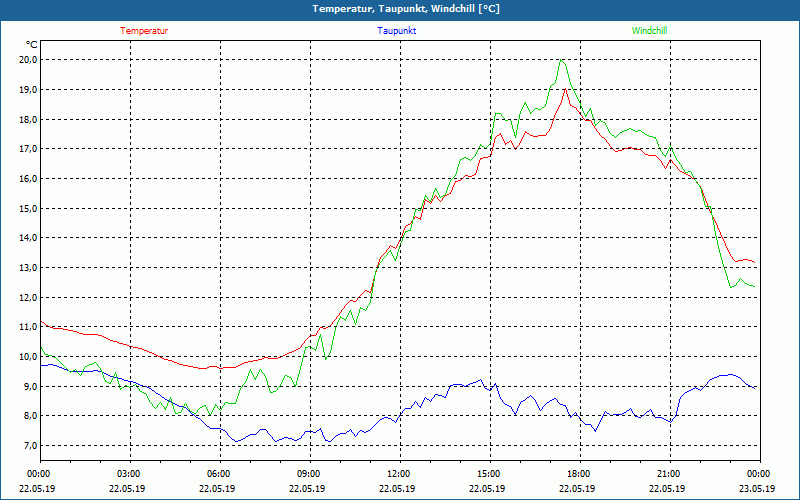Click the 09:00 time axis label
Viewport: 800px width, 500px height.
point(307,474)
